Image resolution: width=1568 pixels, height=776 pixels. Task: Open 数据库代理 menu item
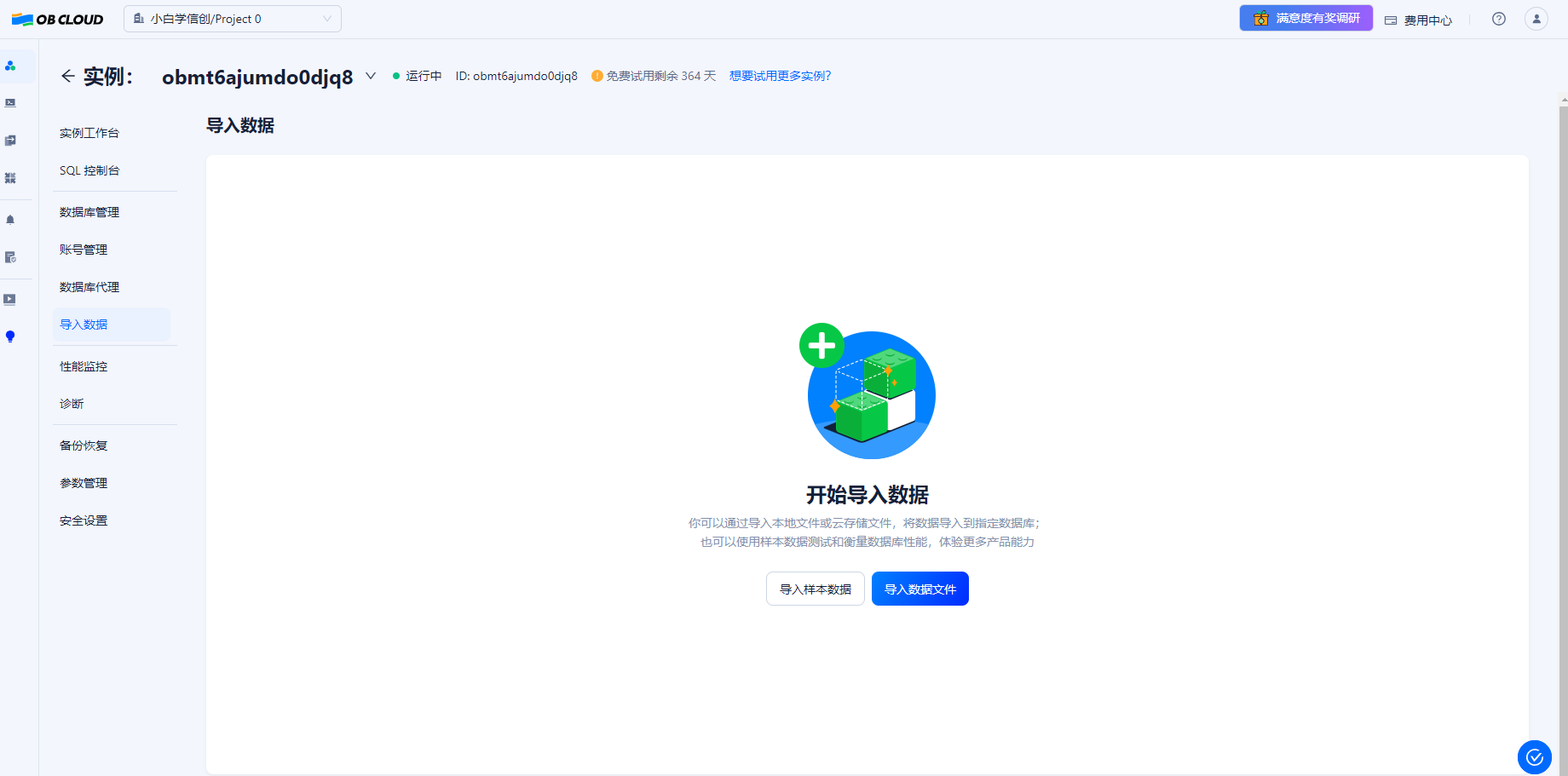pos(89,287)
